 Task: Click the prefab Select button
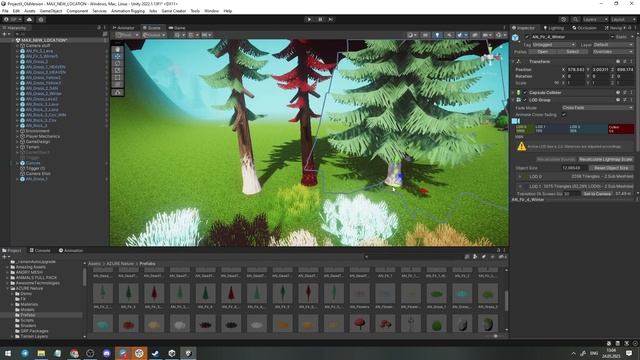572,52
